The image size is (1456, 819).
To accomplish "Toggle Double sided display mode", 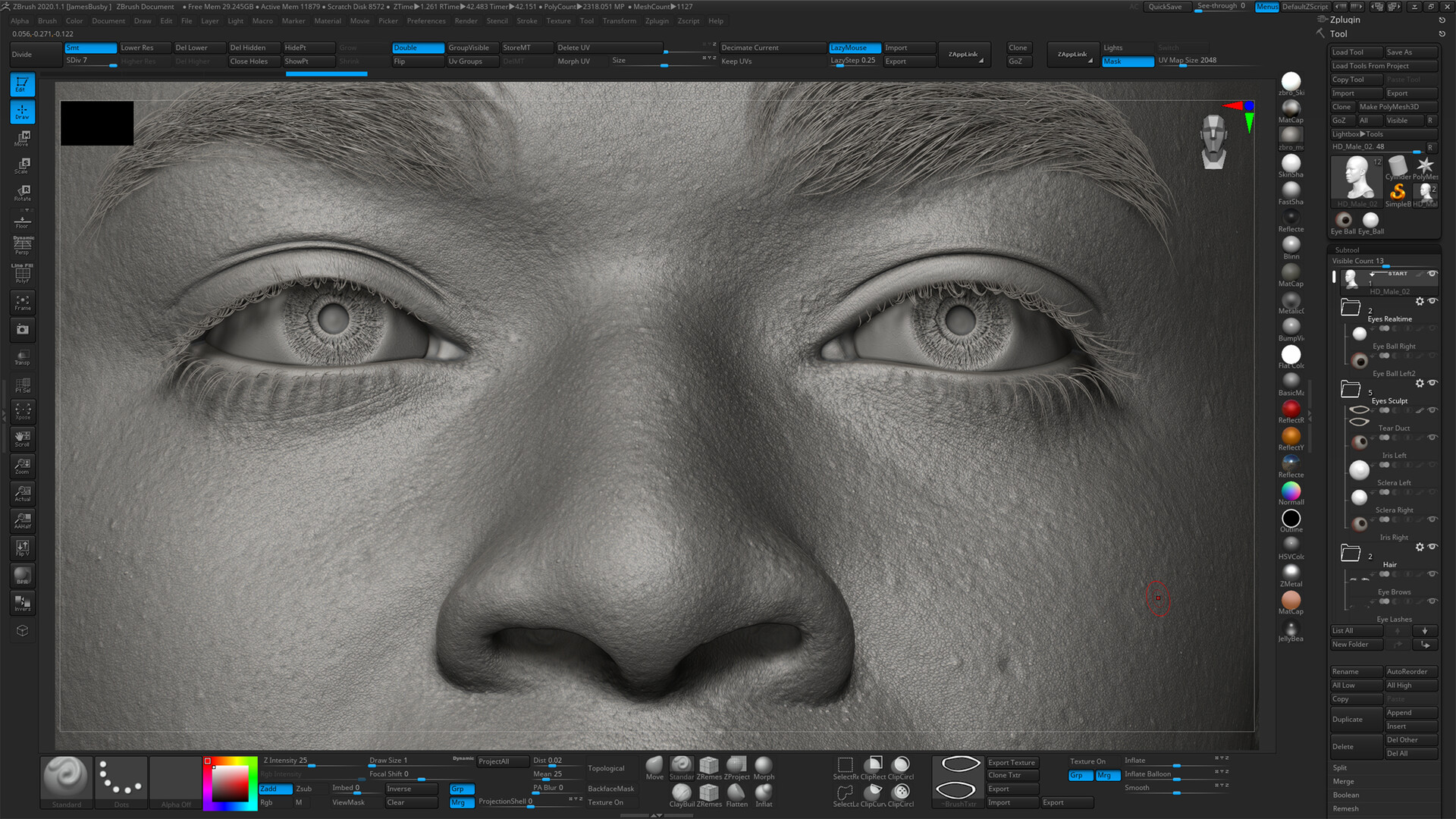I will pyautogui.click(x=416, y=47).
